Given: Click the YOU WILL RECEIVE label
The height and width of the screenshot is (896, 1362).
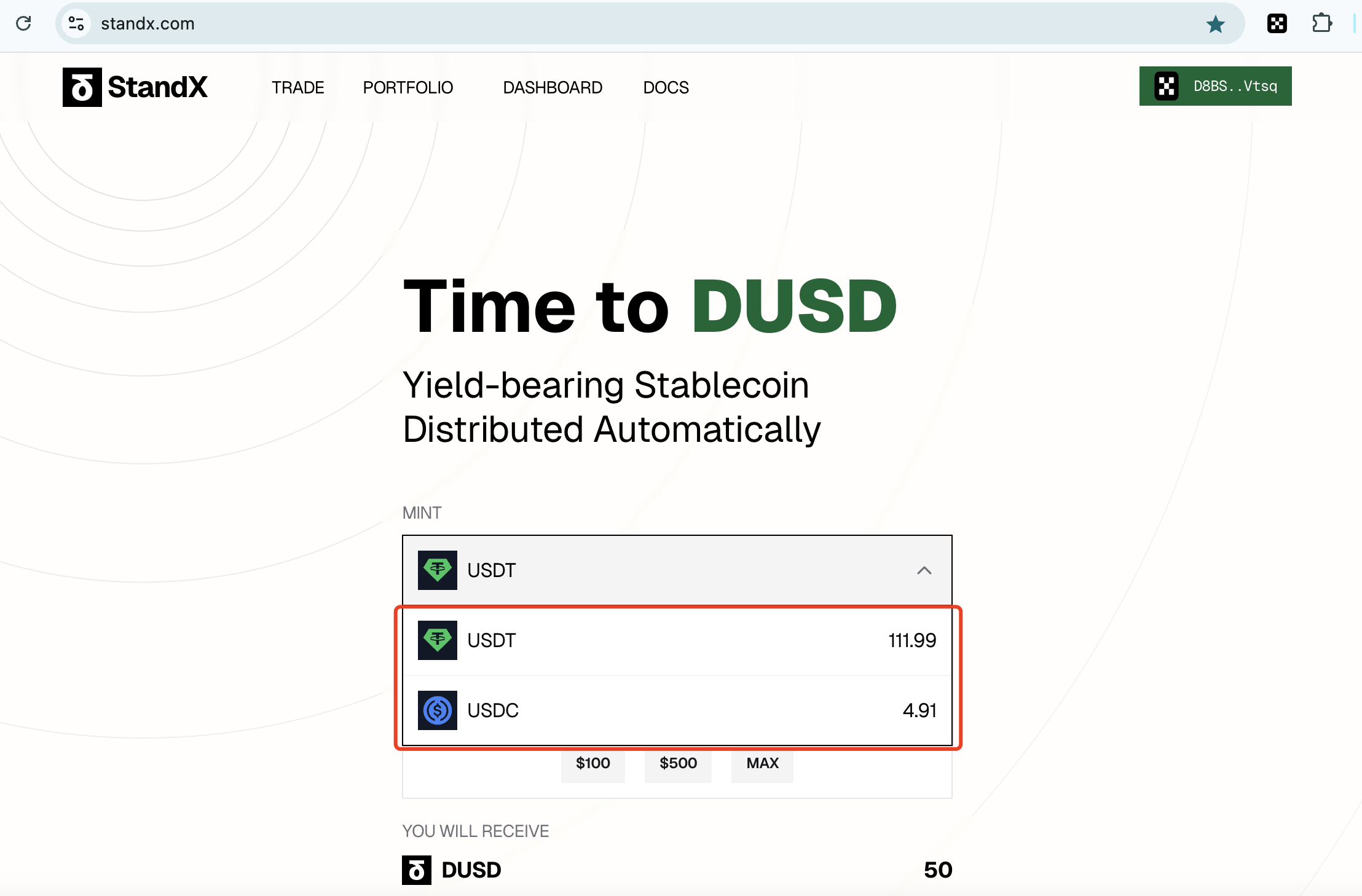Looking at the screenshot, I should click(x=476, y=831).
